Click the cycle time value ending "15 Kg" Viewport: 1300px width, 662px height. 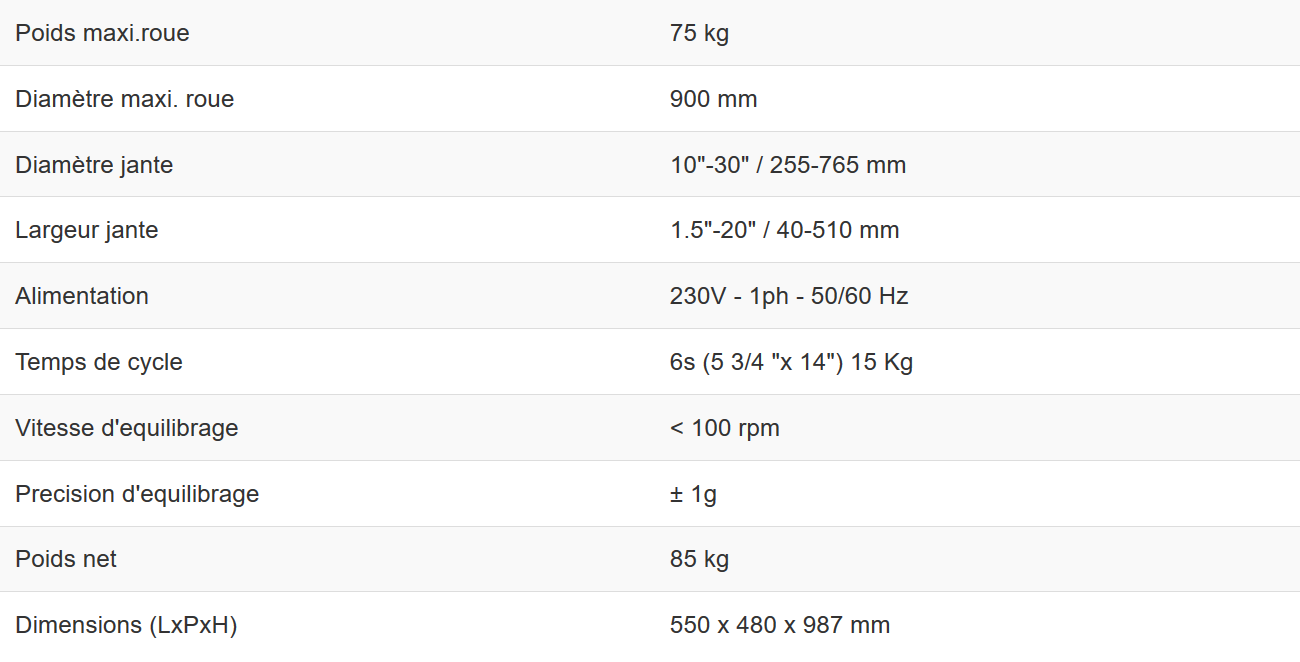coord(791,362)
